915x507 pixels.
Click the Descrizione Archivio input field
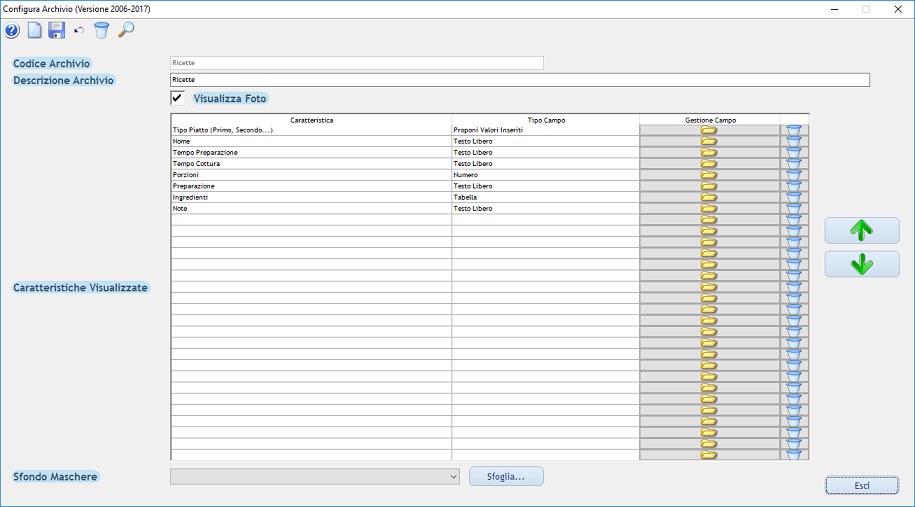(520, 80)
